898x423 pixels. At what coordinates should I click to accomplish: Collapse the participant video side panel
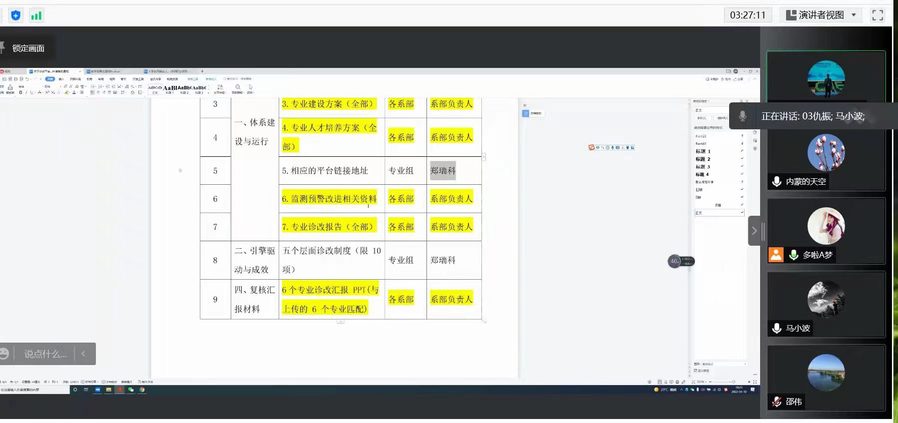pyautogui.click(x=754, y=231)
